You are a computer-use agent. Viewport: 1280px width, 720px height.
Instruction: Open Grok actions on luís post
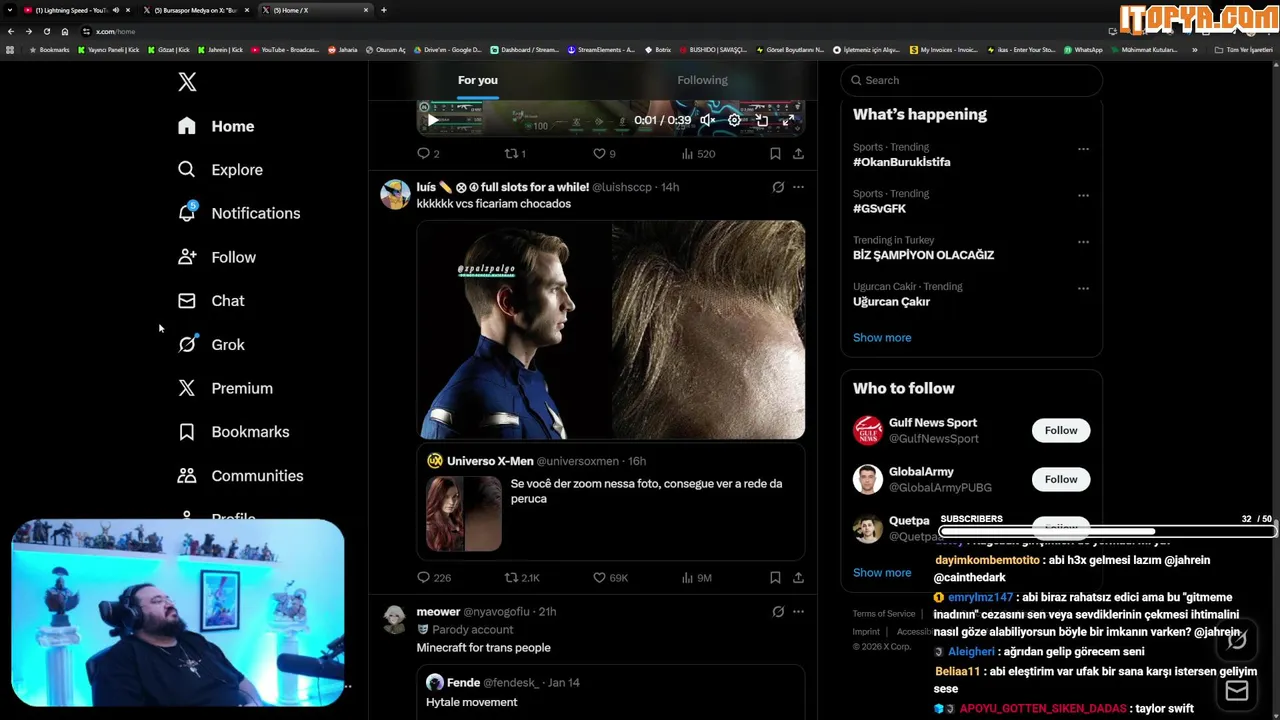tap(778, 187)
